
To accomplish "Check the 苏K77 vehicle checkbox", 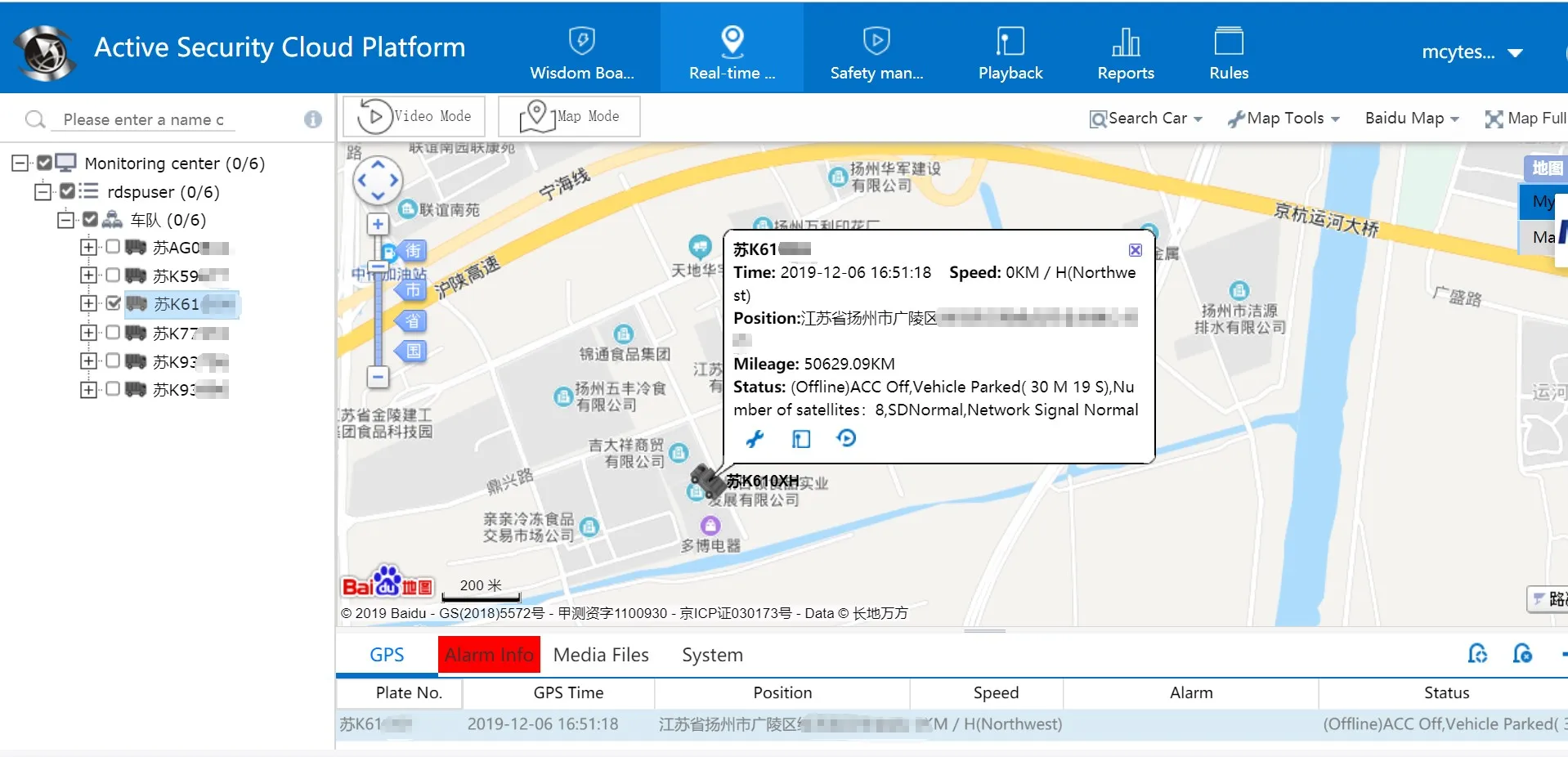I will point(113,333).
